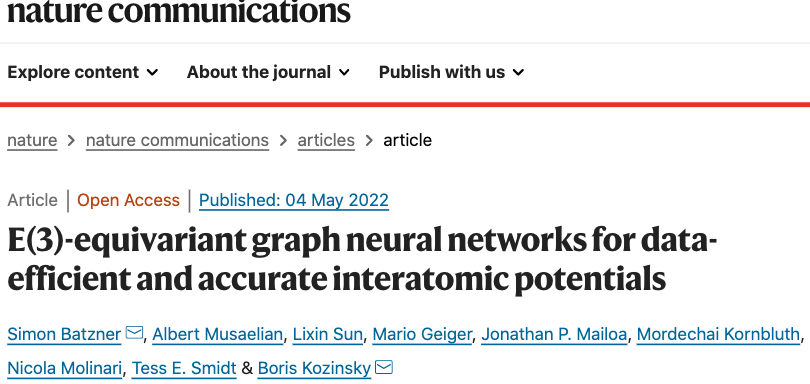Select author Lixin Sun
This screenshot has height=384, width=810.
[328, 334]
